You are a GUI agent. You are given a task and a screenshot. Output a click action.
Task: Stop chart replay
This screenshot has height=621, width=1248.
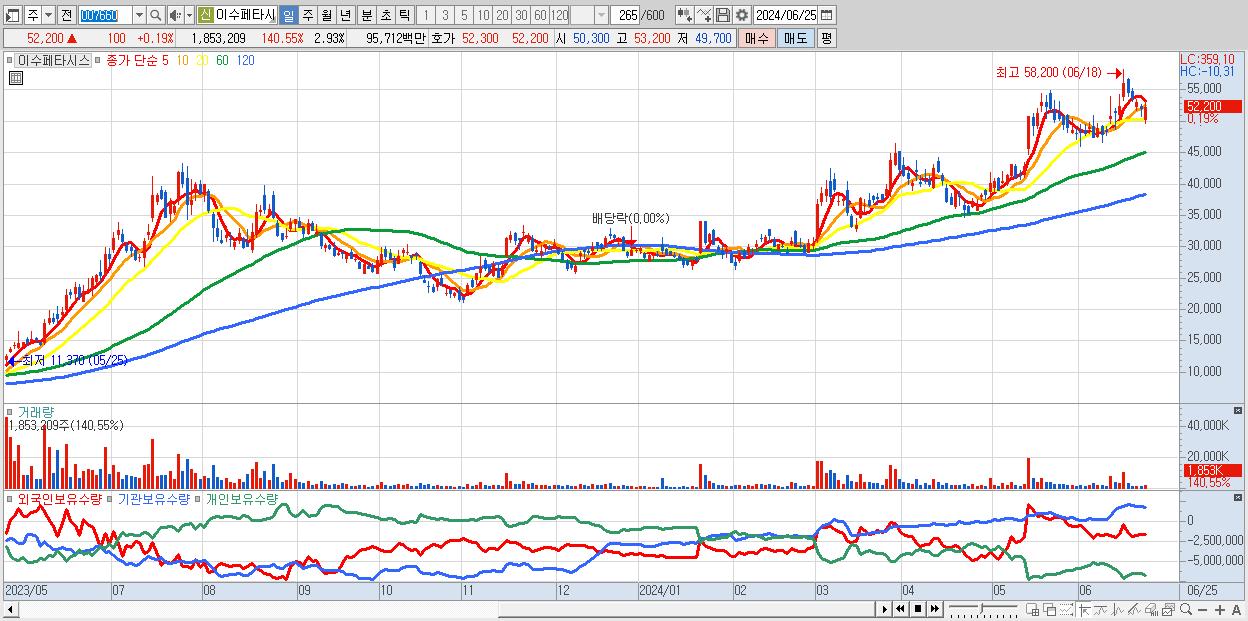coord(918,609)
